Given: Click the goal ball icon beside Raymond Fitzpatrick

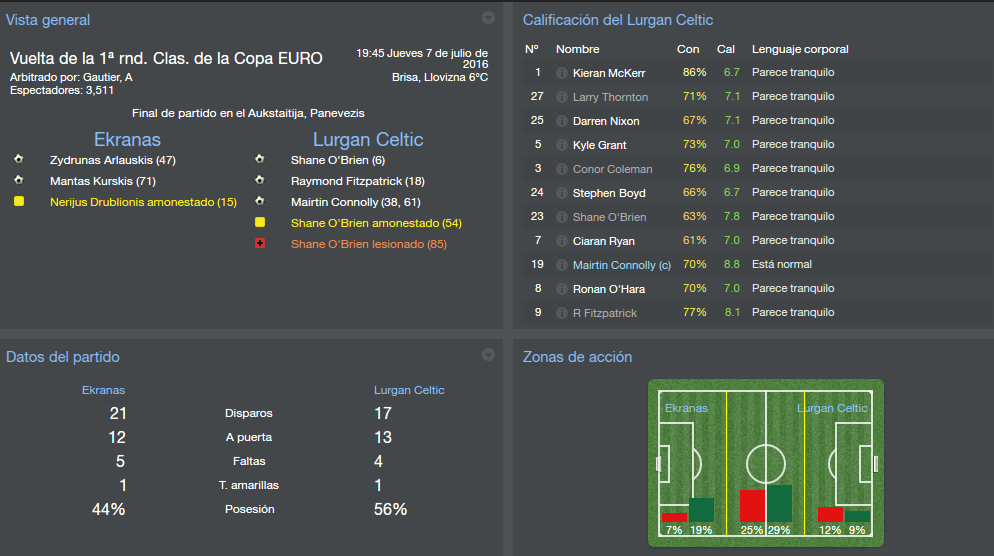Looking at the screenshot, I should coord(260,180).
